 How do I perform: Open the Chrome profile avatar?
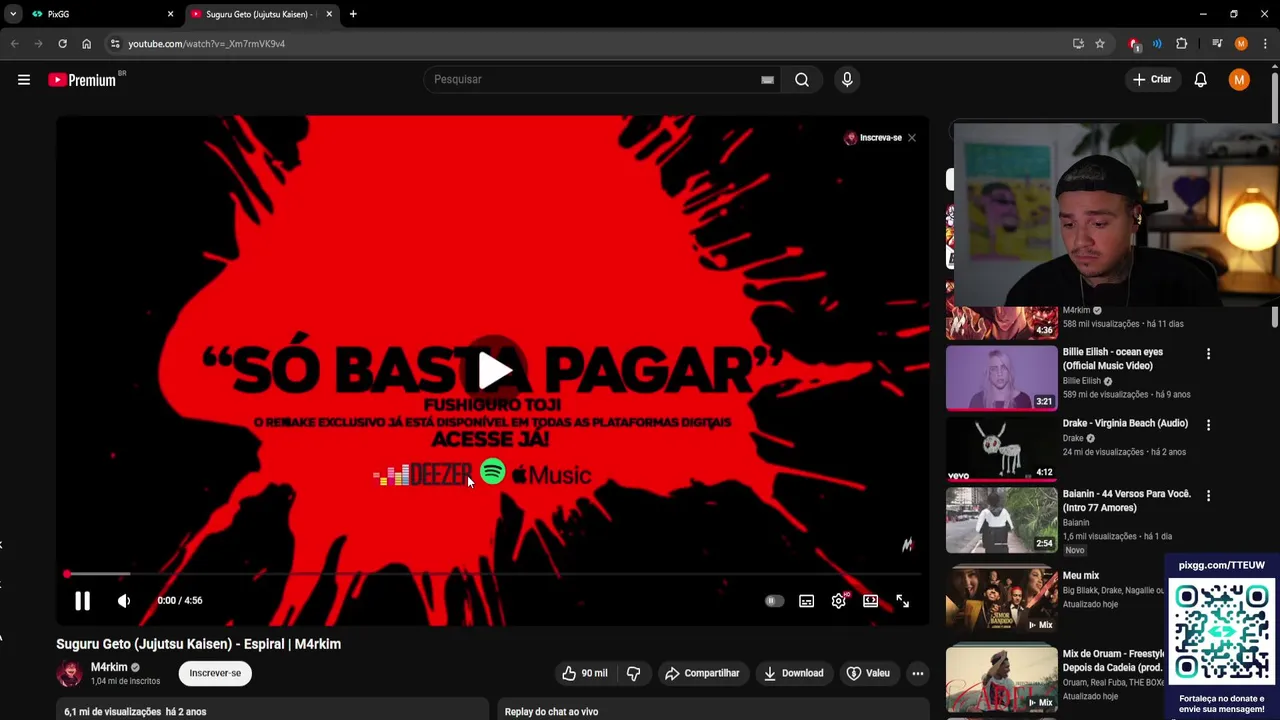pos(1241,44)
